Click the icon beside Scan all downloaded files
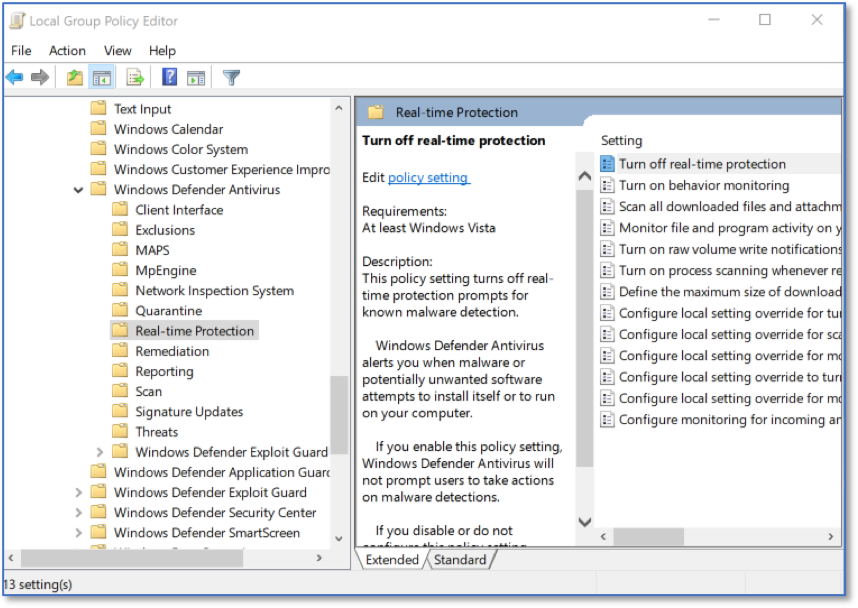 (x=607, y=207)
